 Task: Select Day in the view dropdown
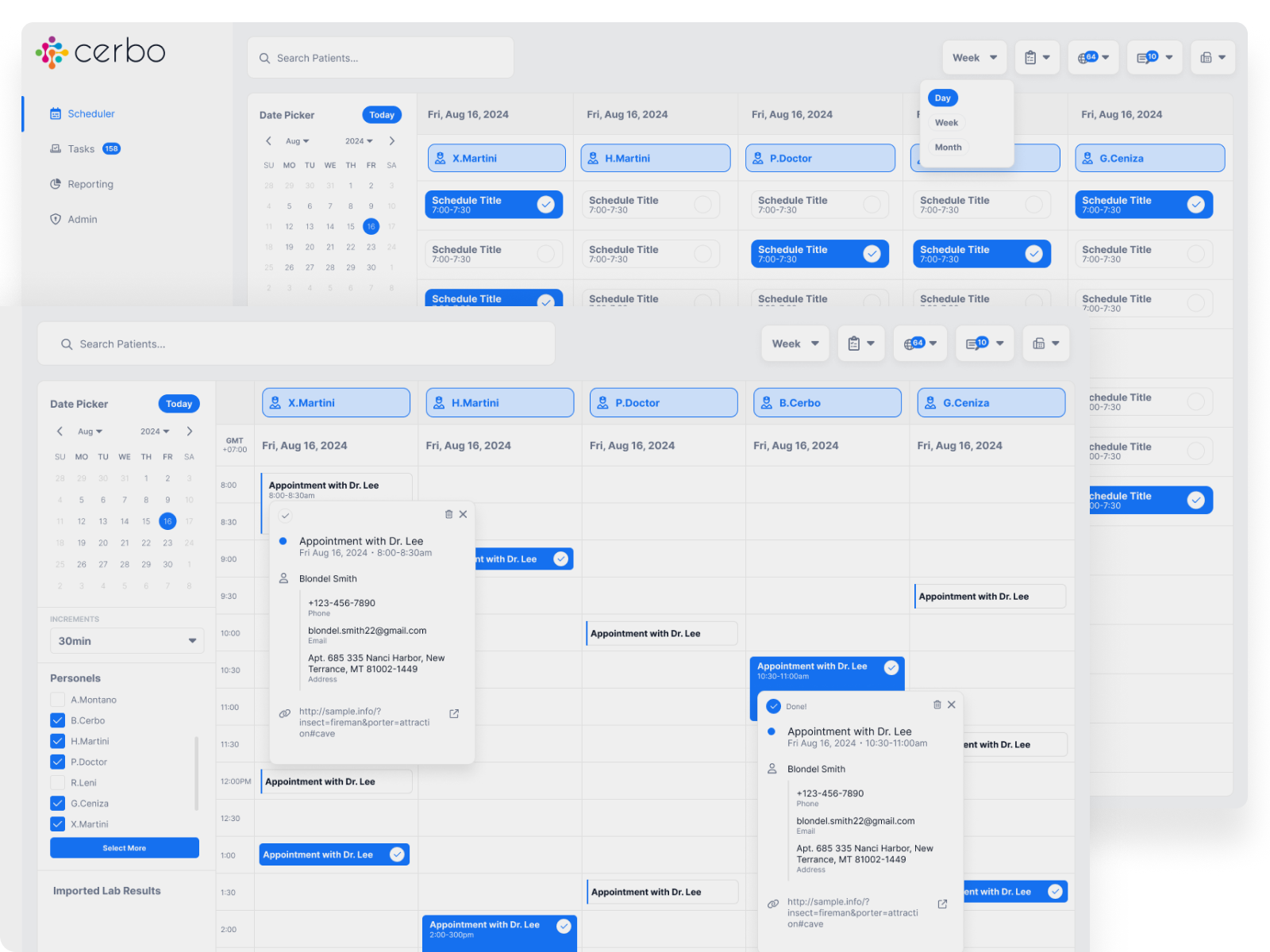pos(942,98)
